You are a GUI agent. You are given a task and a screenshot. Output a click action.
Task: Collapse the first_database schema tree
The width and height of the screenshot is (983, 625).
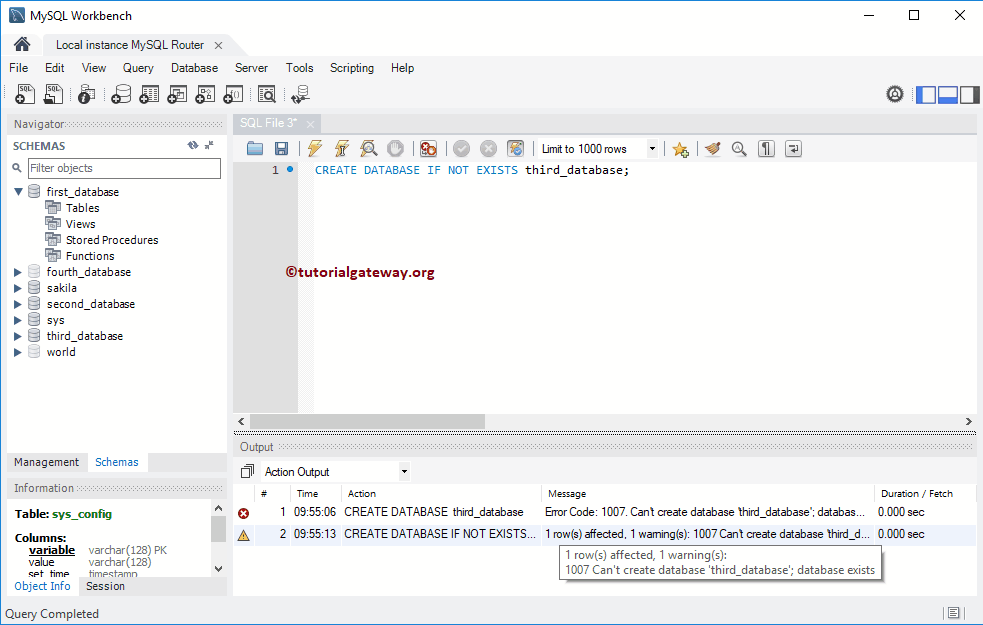19,191
